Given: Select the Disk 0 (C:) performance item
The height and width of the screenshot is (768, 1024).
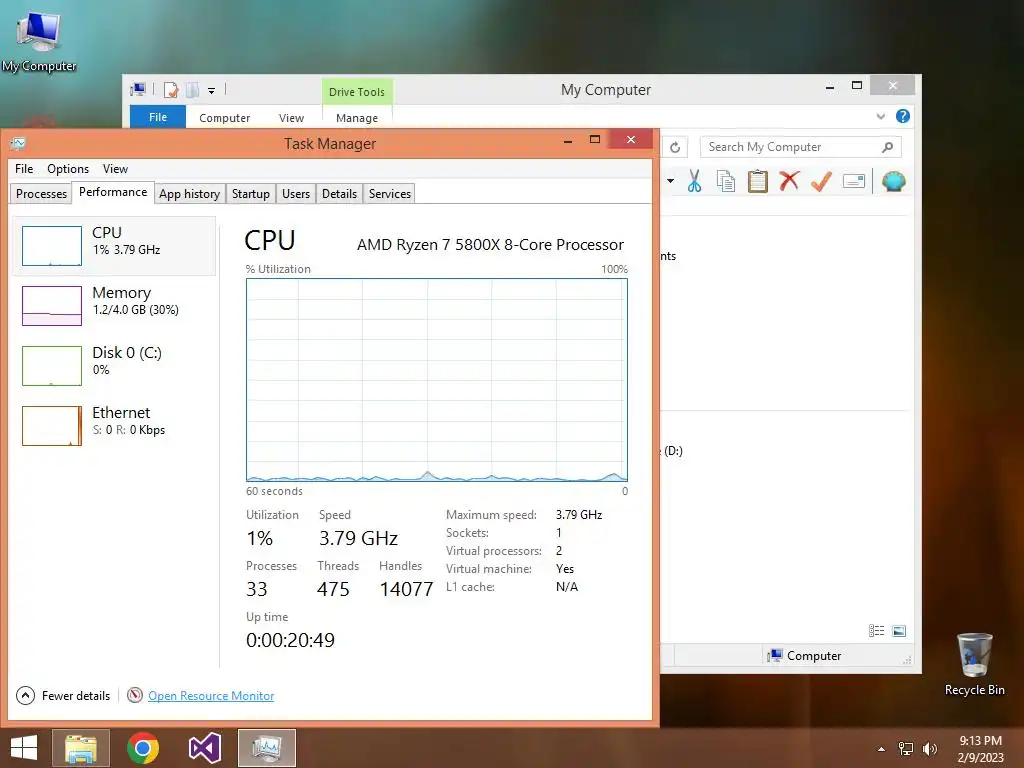Looking at the screenshot, I should [114, 366].
